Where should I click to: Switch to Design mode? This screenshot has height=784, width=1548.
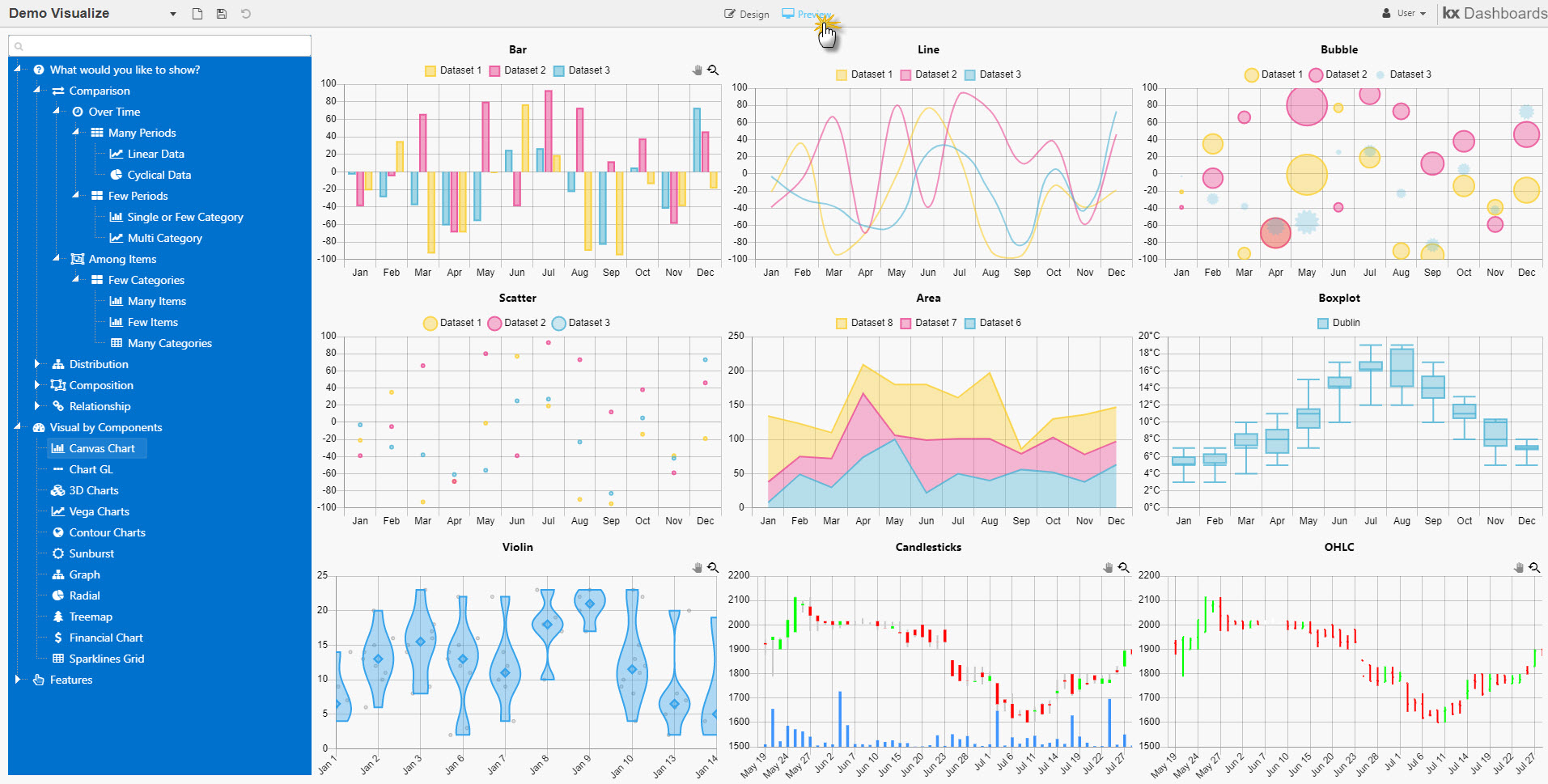pyautogui.click(x=746, y=14)
